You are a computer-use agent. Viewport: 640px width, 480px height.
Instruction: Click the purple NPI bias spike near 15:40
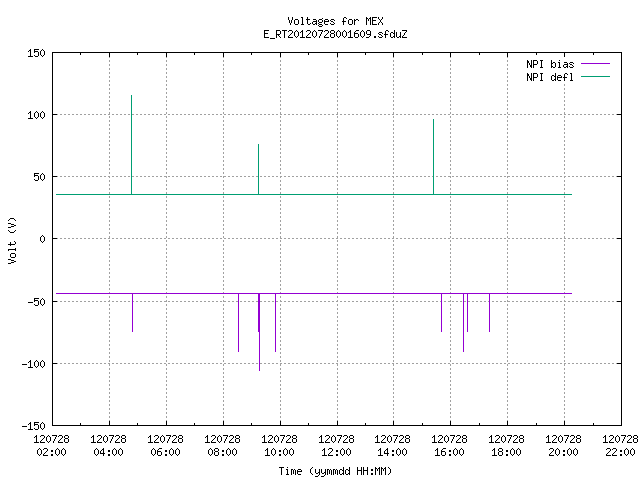pyautogui.click(x=442, y=313)
